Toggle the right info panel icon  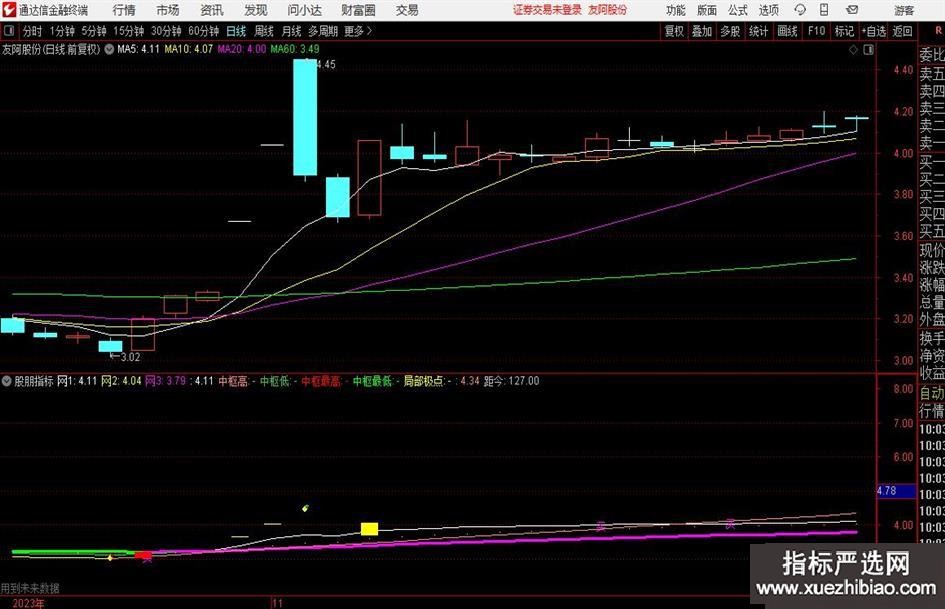(868, 50)
